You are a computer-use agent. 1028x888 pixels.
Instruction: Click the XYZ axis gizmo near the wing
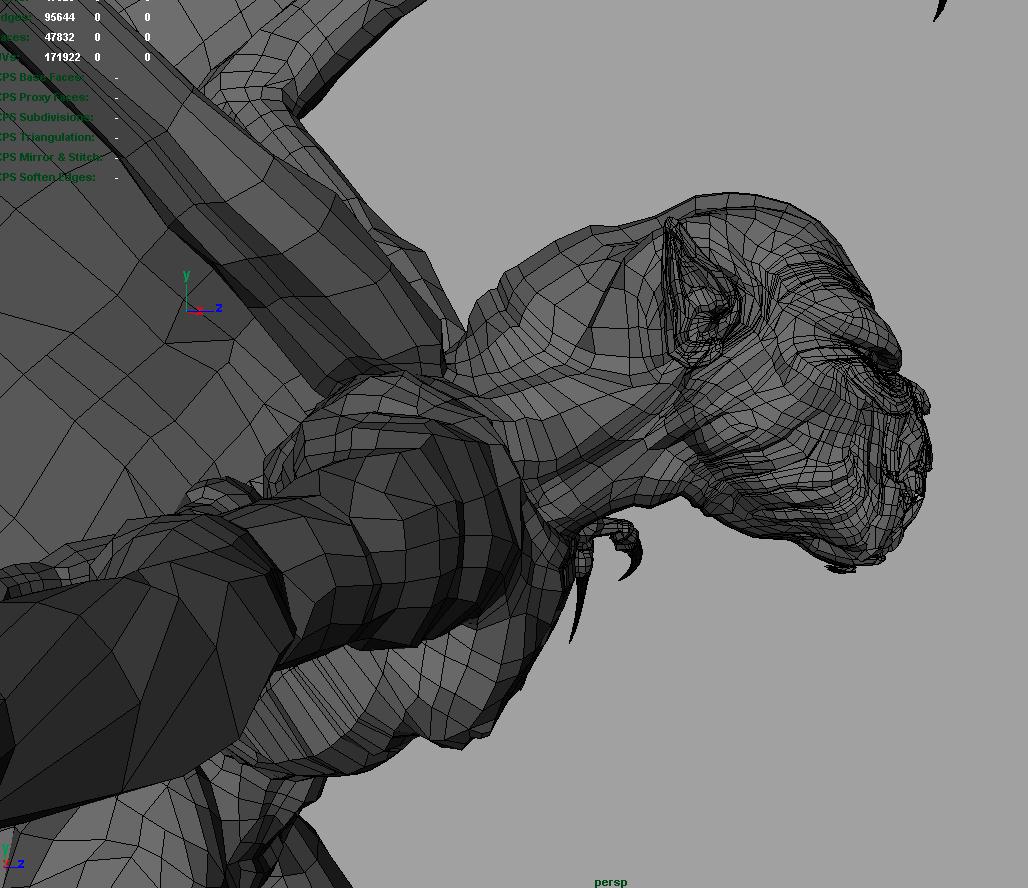click(x=197, y=303)
